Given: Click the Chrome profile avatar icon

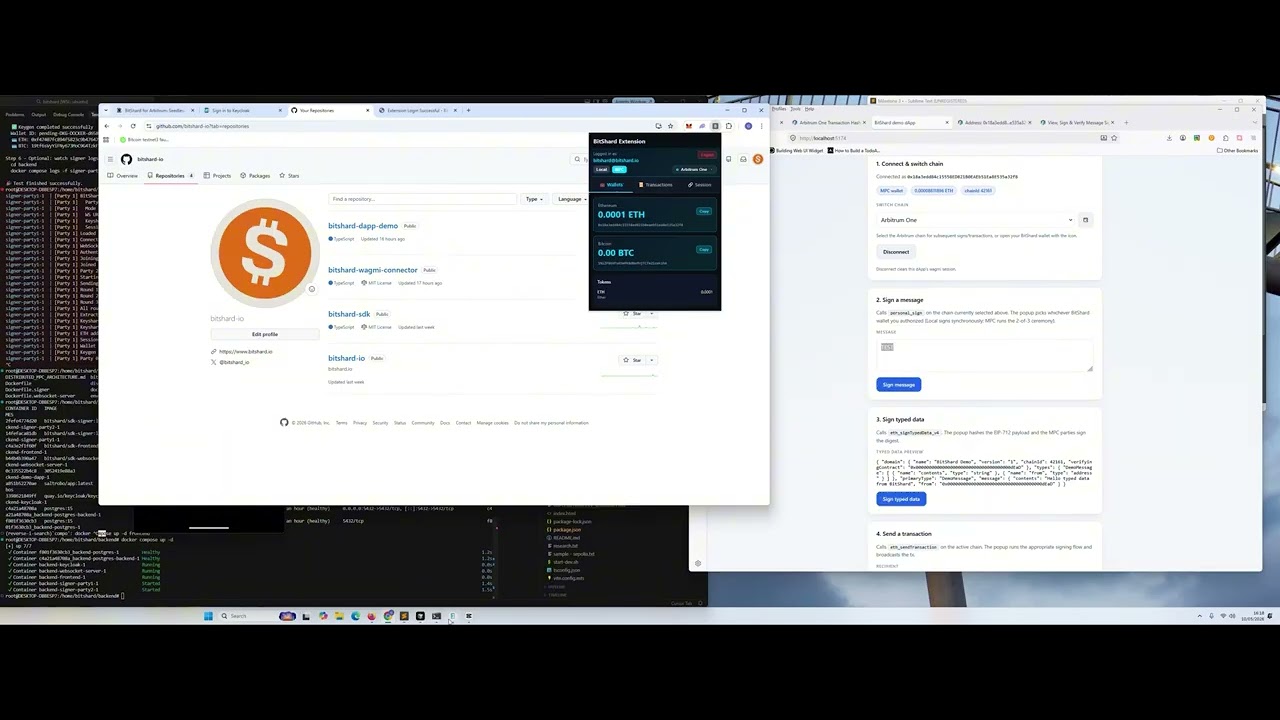Looking at the screenshot, I should coord(748,126).
